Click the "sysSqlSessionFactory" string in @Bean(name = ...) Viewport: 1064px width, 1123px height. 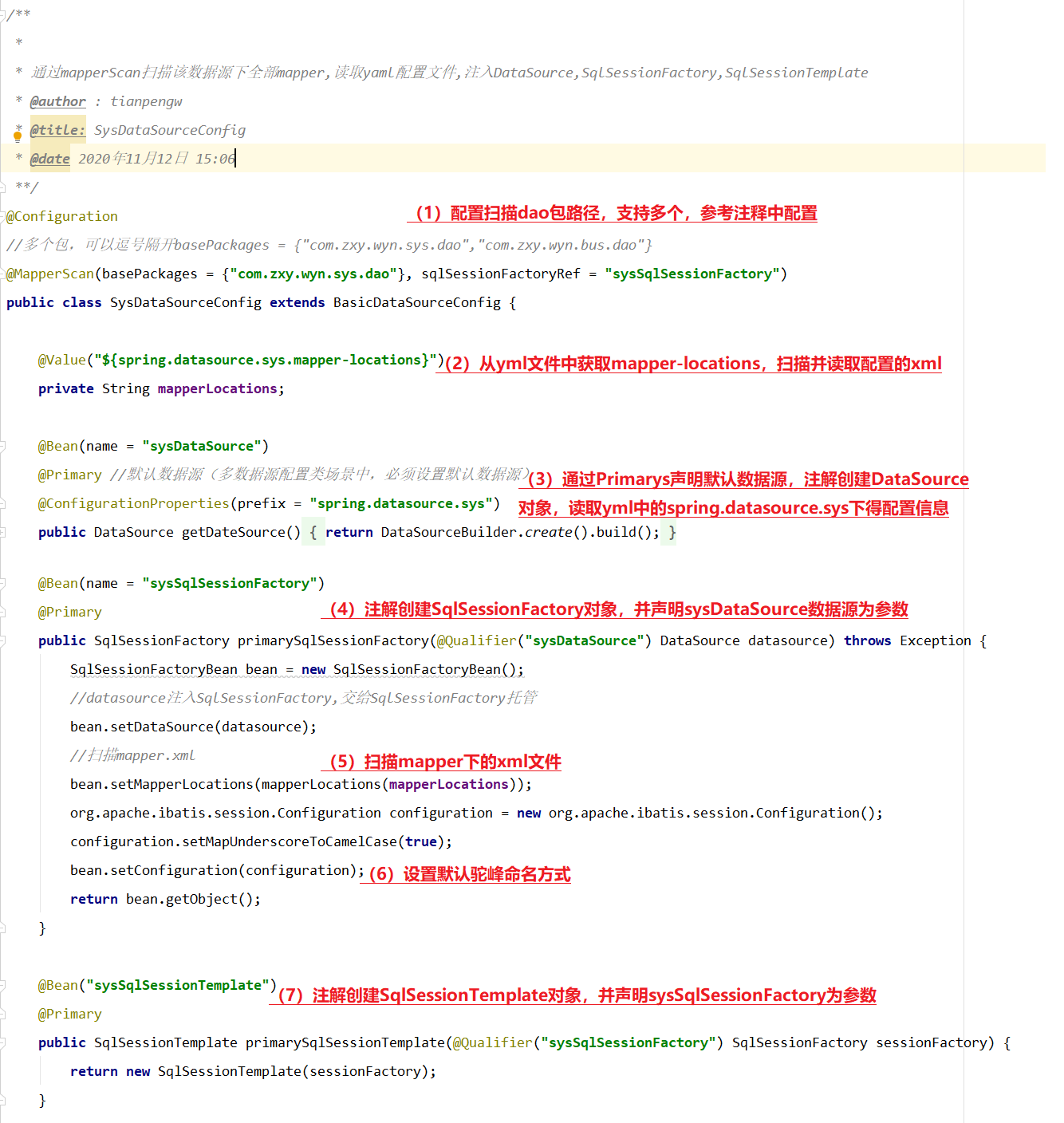click(230, 583)
